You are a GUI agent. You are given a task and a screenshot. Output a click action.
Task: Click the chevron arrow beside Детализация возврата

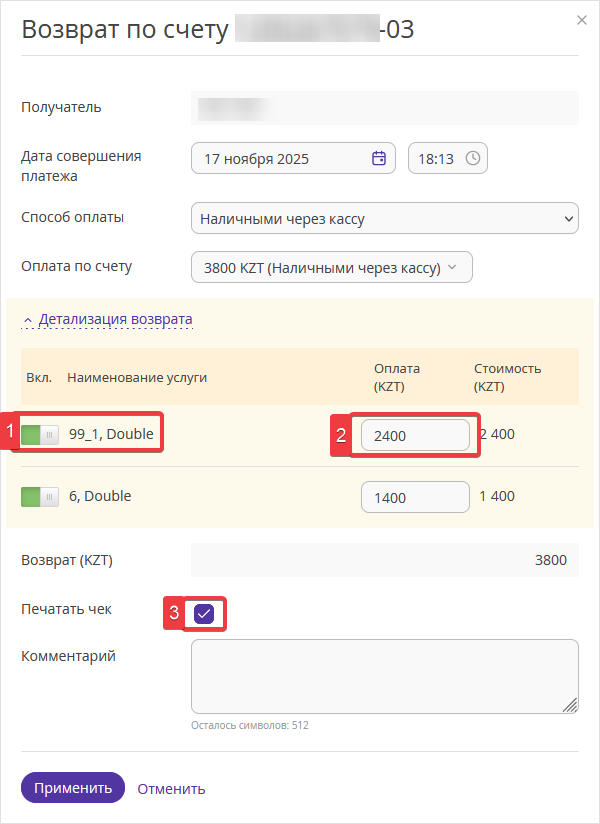(28, 321)
